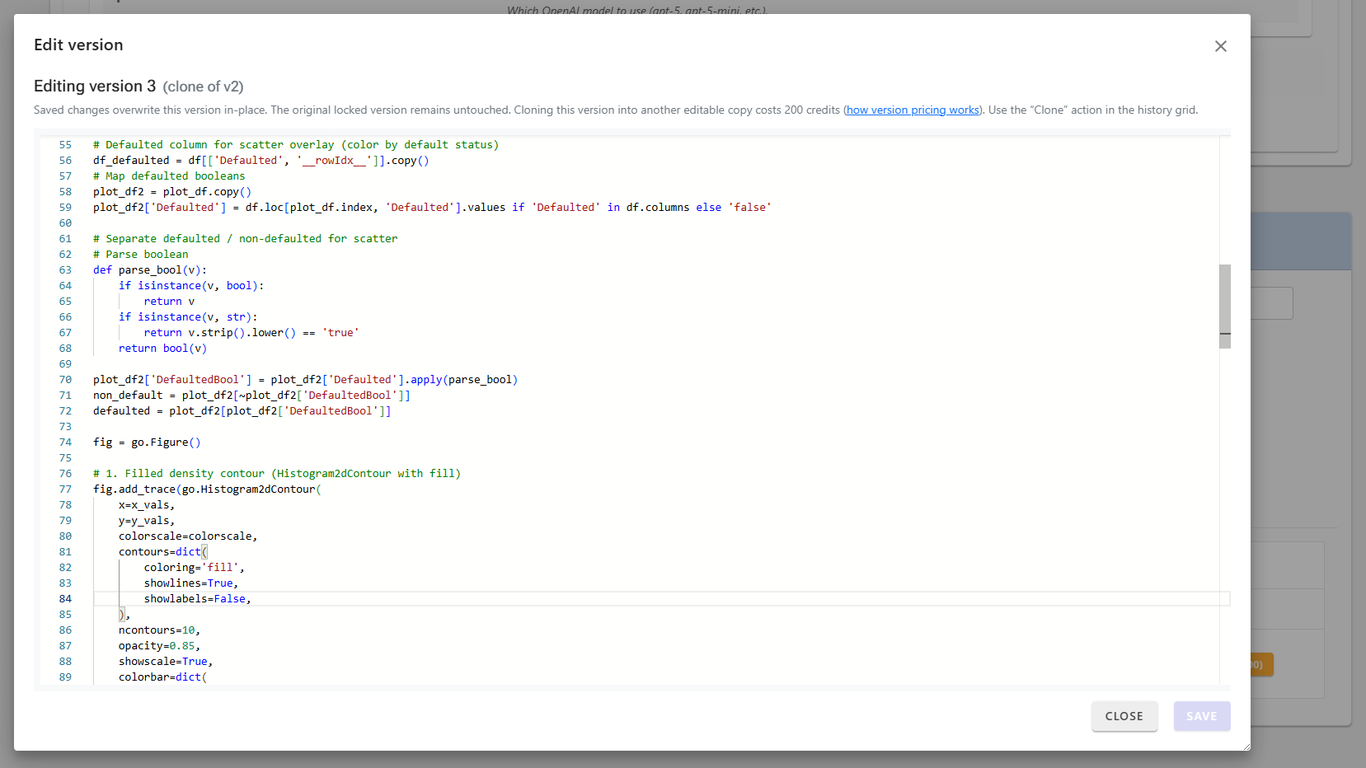Click the '# Parse boolean' comment
The image size is (1366, 768).
click(x=141, y=254)
